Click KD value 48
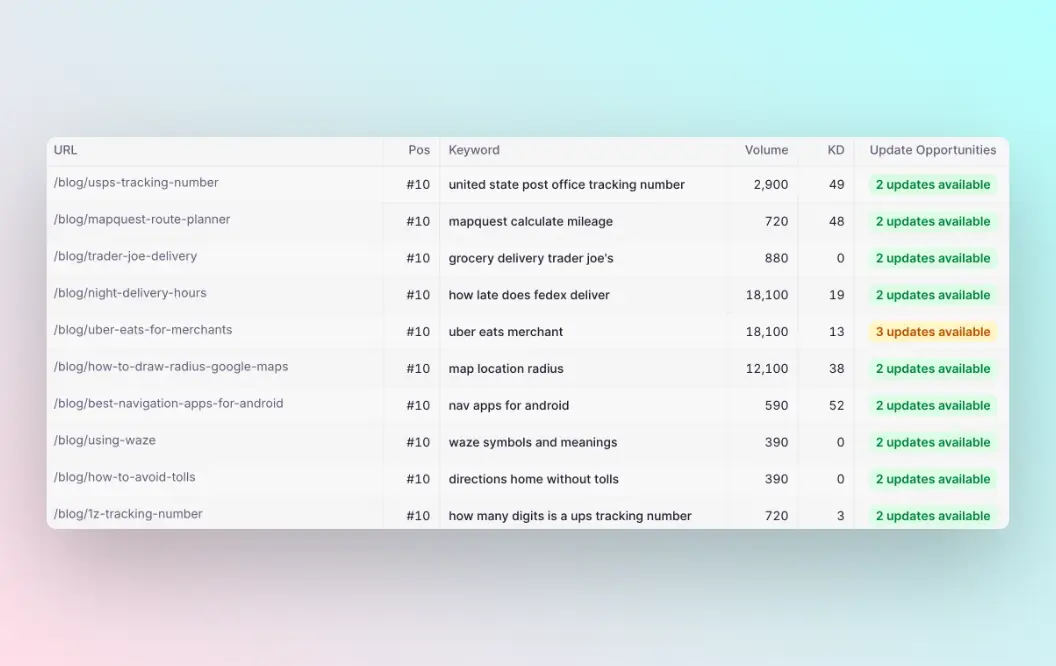 point(836,222)
